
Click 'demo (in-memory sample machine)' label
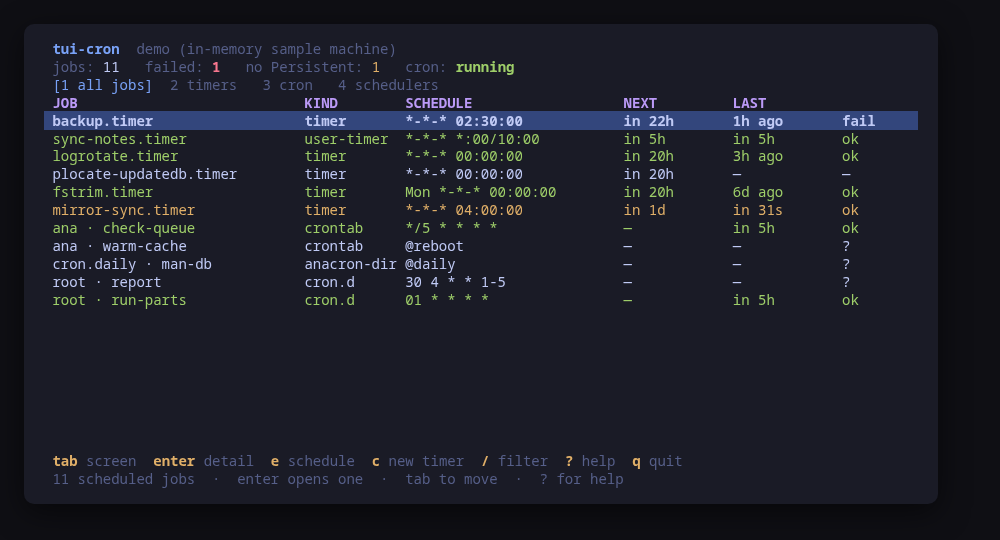tap(267, 50)
